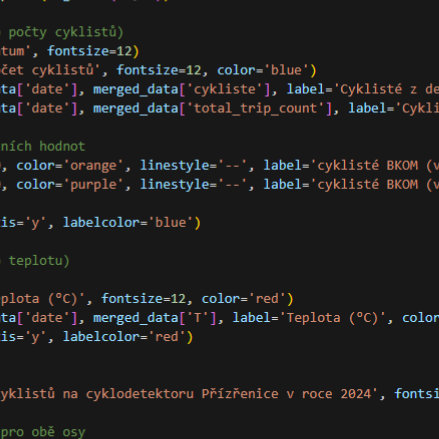The width and height of the screenshot is (439, 439).
Task: Click color='red' after fontsize=12
Action: click(244, 299)
